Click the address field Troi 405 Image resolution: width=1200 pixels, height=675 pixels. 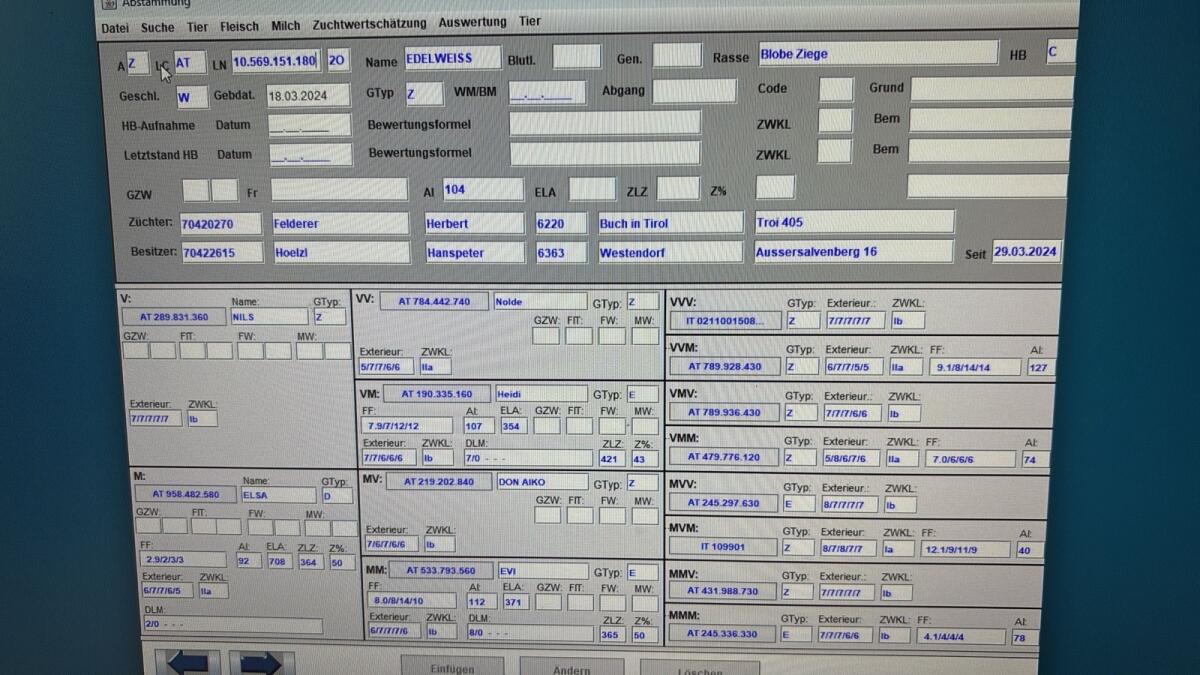pyautogui.click(x=854, y=221)
